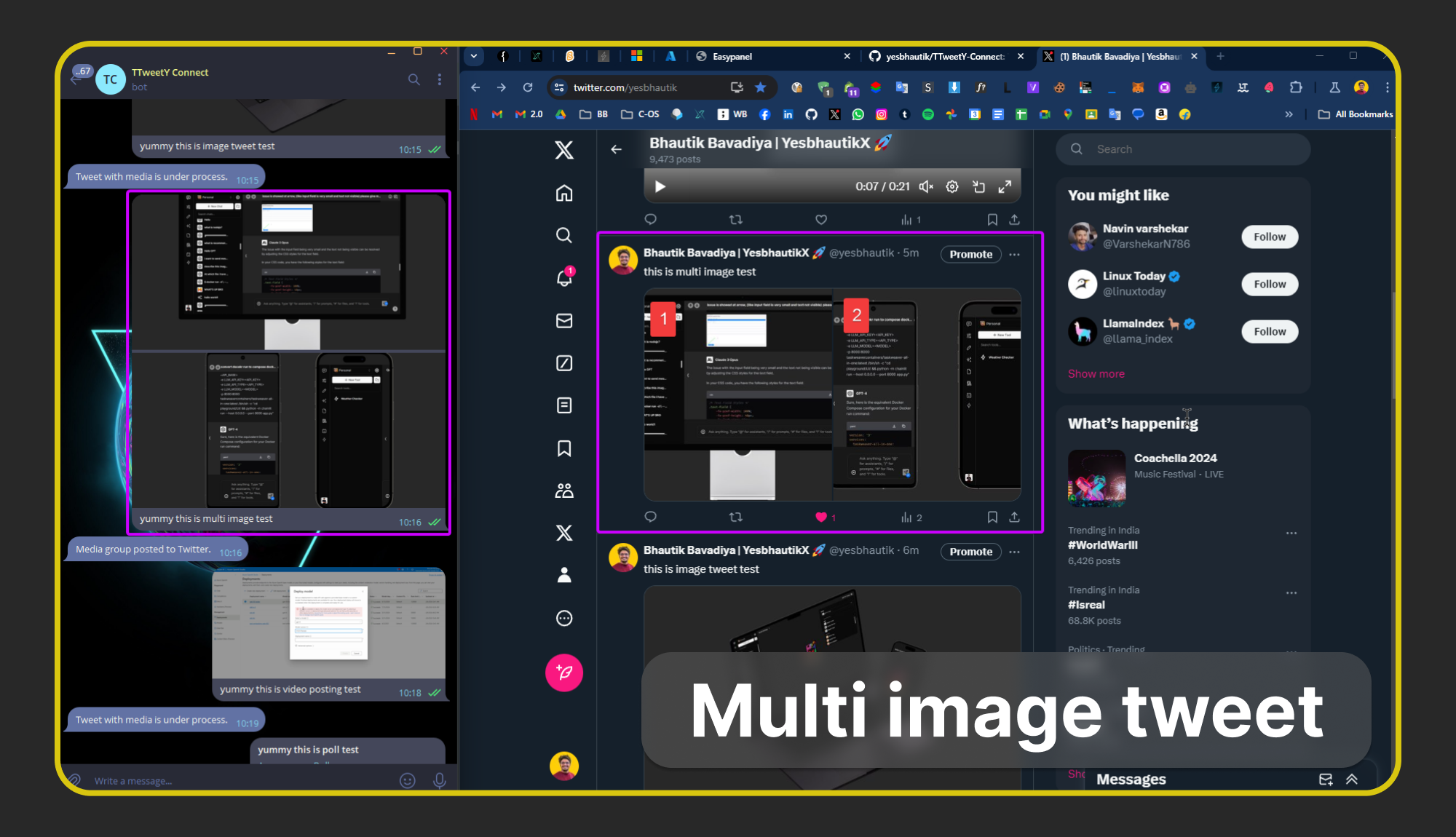
Task: Open more options on multi image tweet
Action: [x=1014, y=254]
